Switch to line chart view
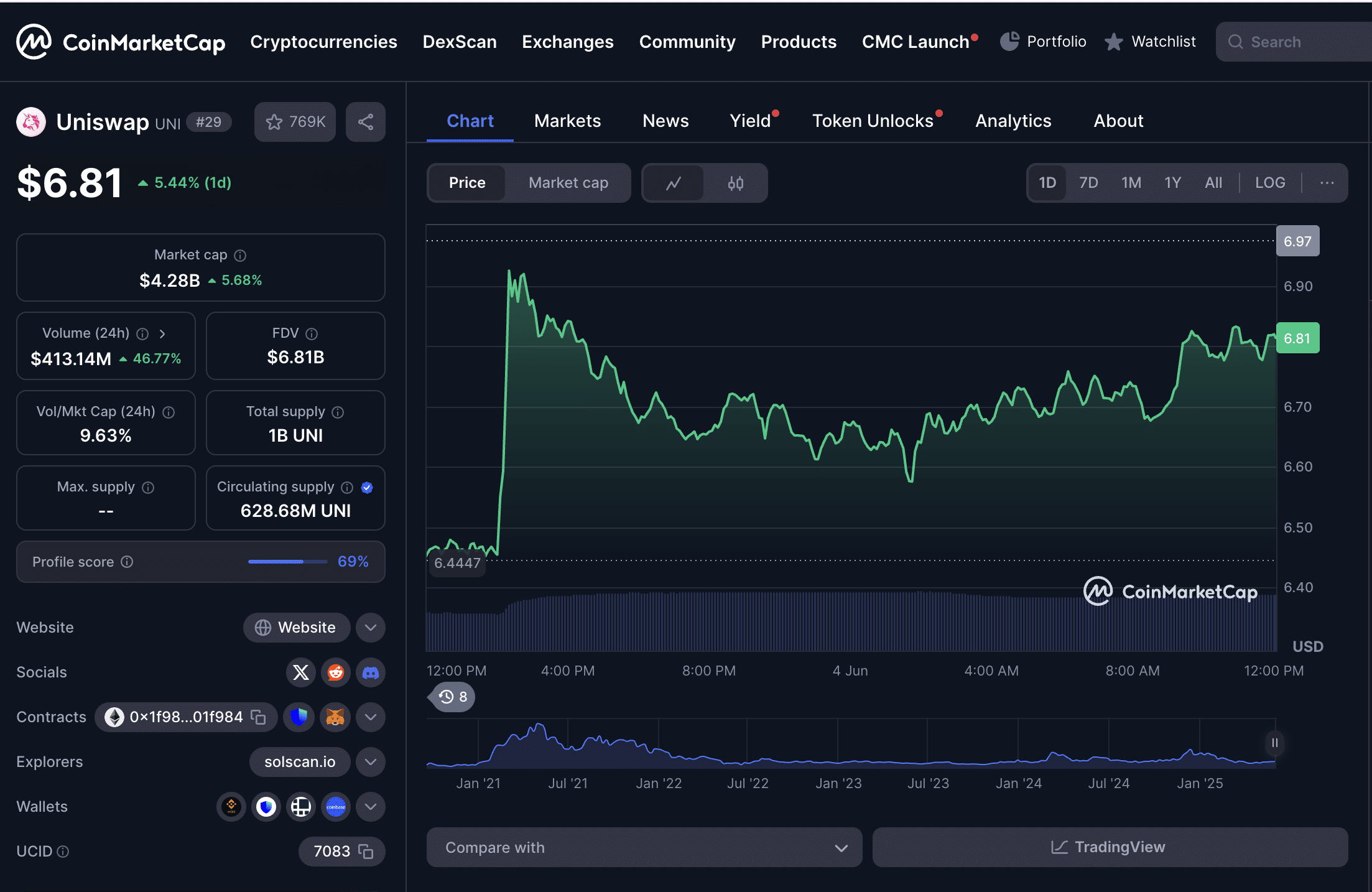This screenshot has width=1372, height=892. point(674,183)
